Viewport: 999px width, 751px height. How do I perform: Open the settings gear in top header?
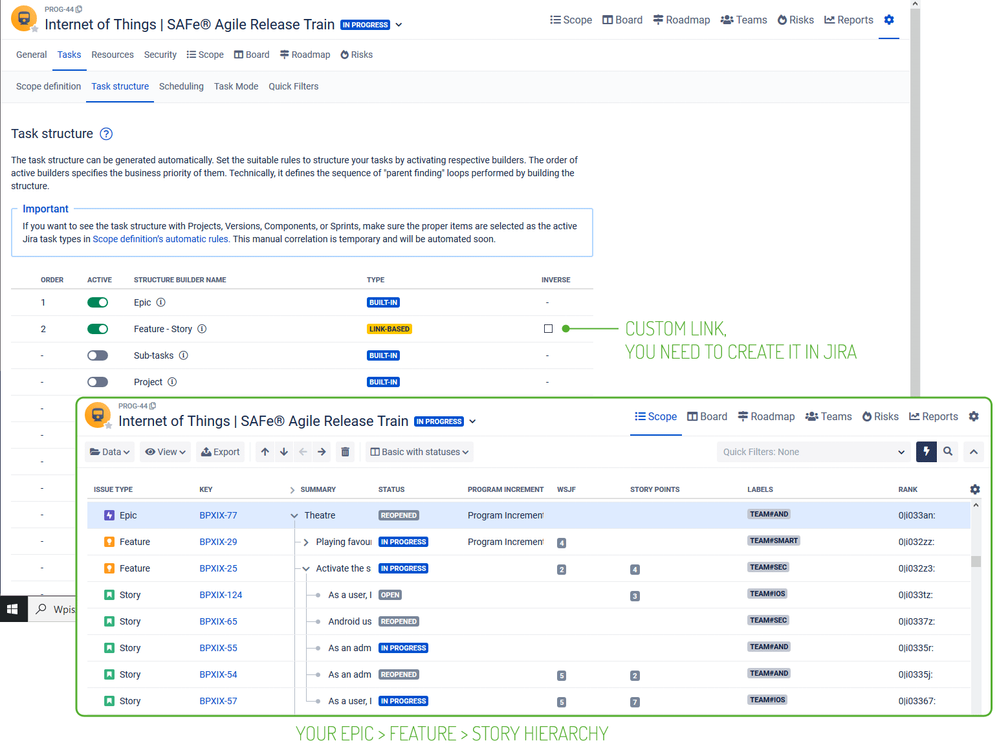889,20
